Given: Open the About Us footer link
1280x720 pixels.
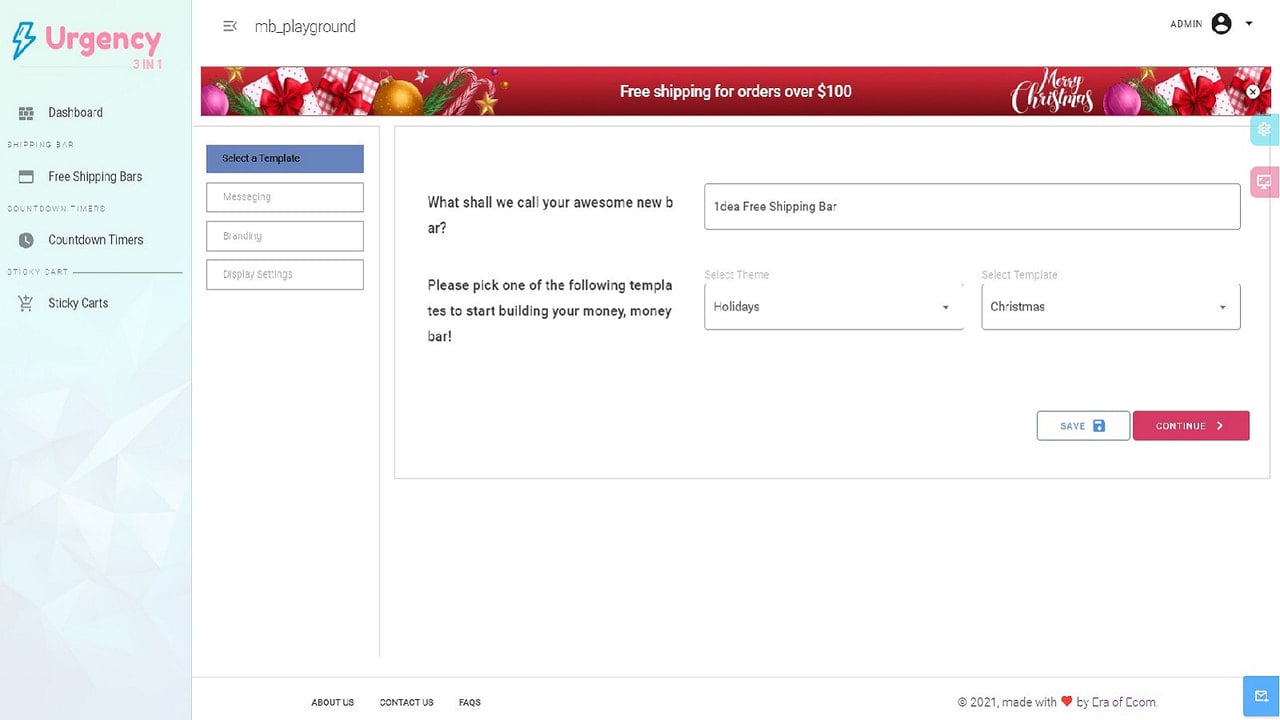Looking at the screenshot, I should click(x=333, y=703).
